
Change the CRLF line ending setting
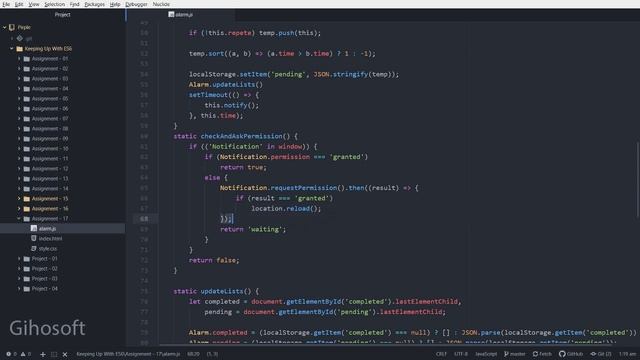click(441, 354)
